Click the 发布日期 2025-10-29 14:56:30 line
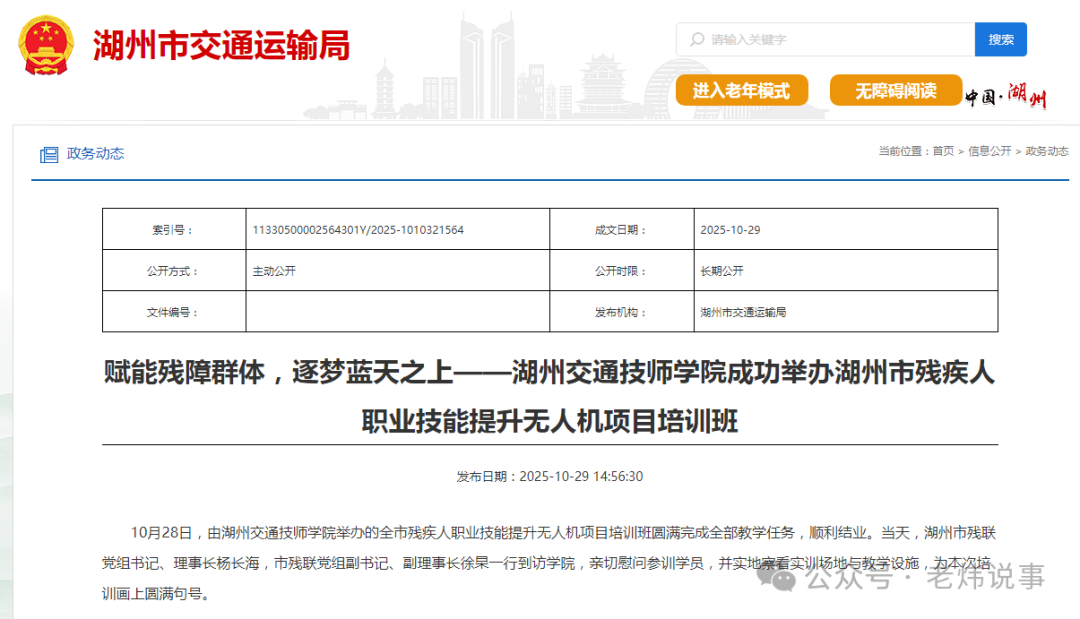The width and height of the screenshot is (1080, 619). 550,476
